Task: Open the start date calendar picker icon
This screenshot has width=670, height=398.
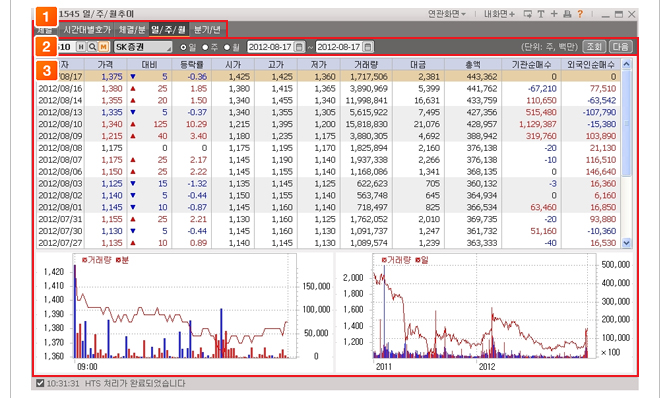Action: tap(300, 47)
